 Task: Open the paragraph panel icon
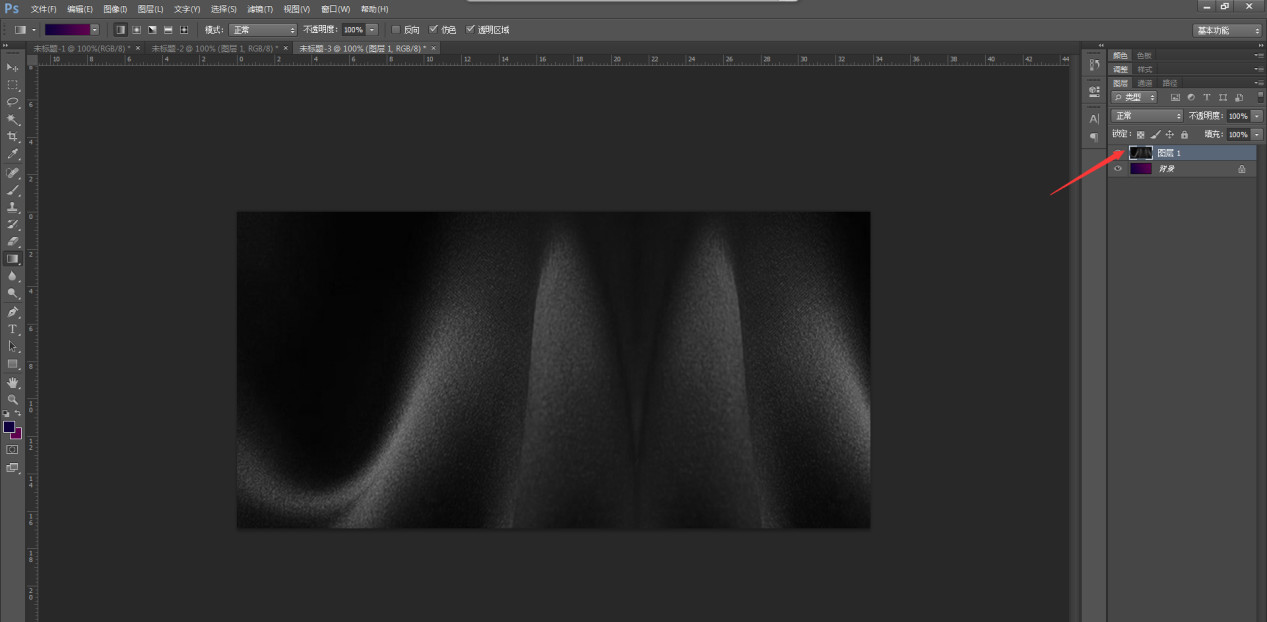pos(1094,137)
